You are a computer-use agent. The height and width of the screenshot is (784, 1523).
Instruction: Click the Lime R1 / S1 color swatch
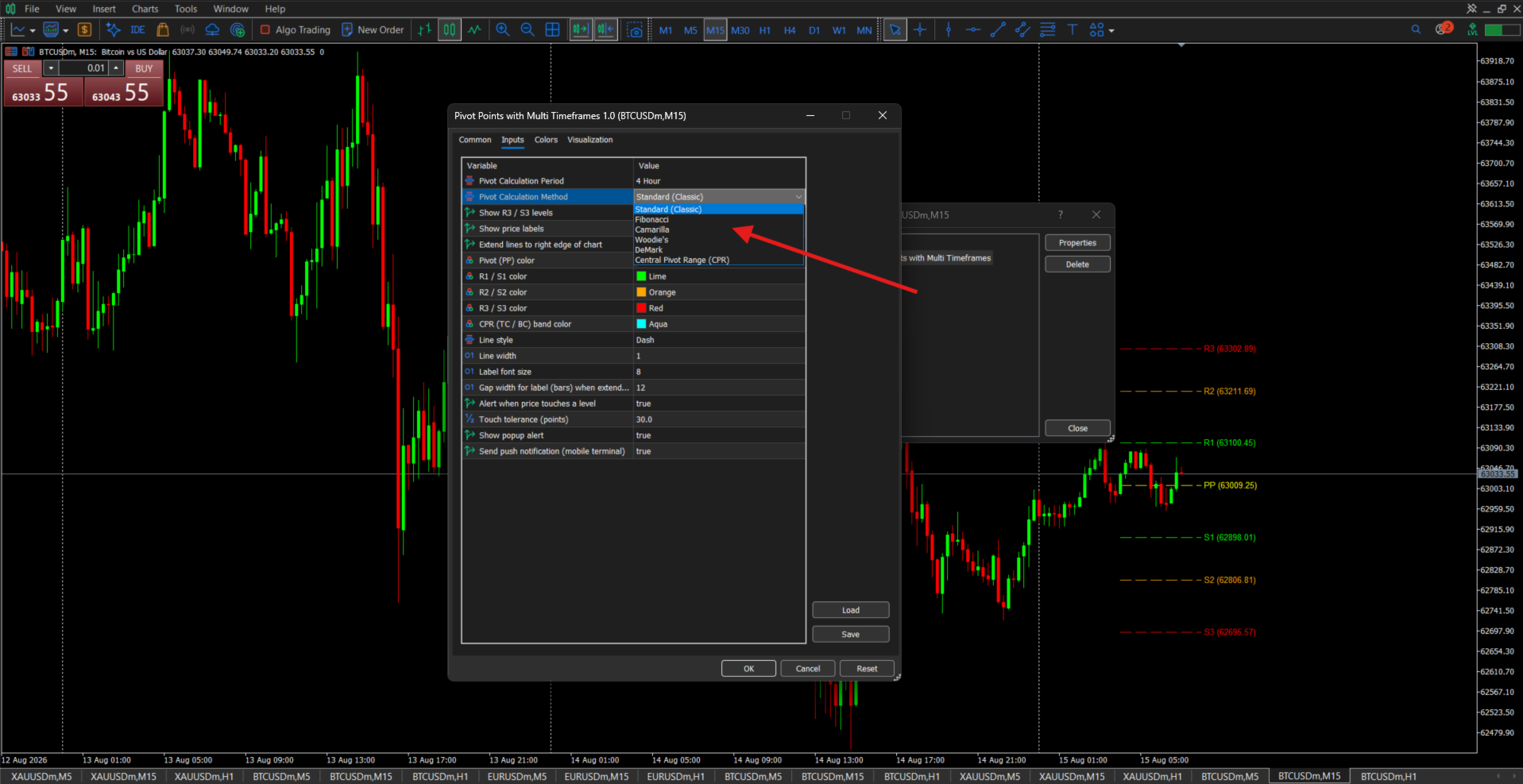(641, 276)
